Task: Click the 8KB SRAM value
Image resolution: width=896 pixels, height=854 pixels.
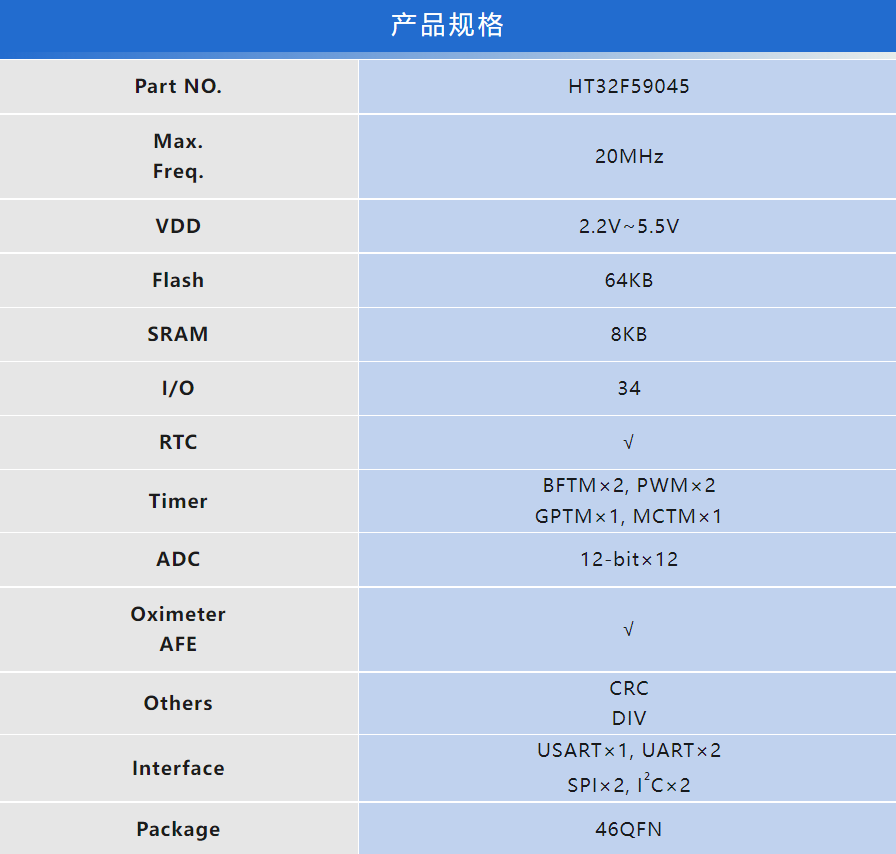Action: point(628,334)
